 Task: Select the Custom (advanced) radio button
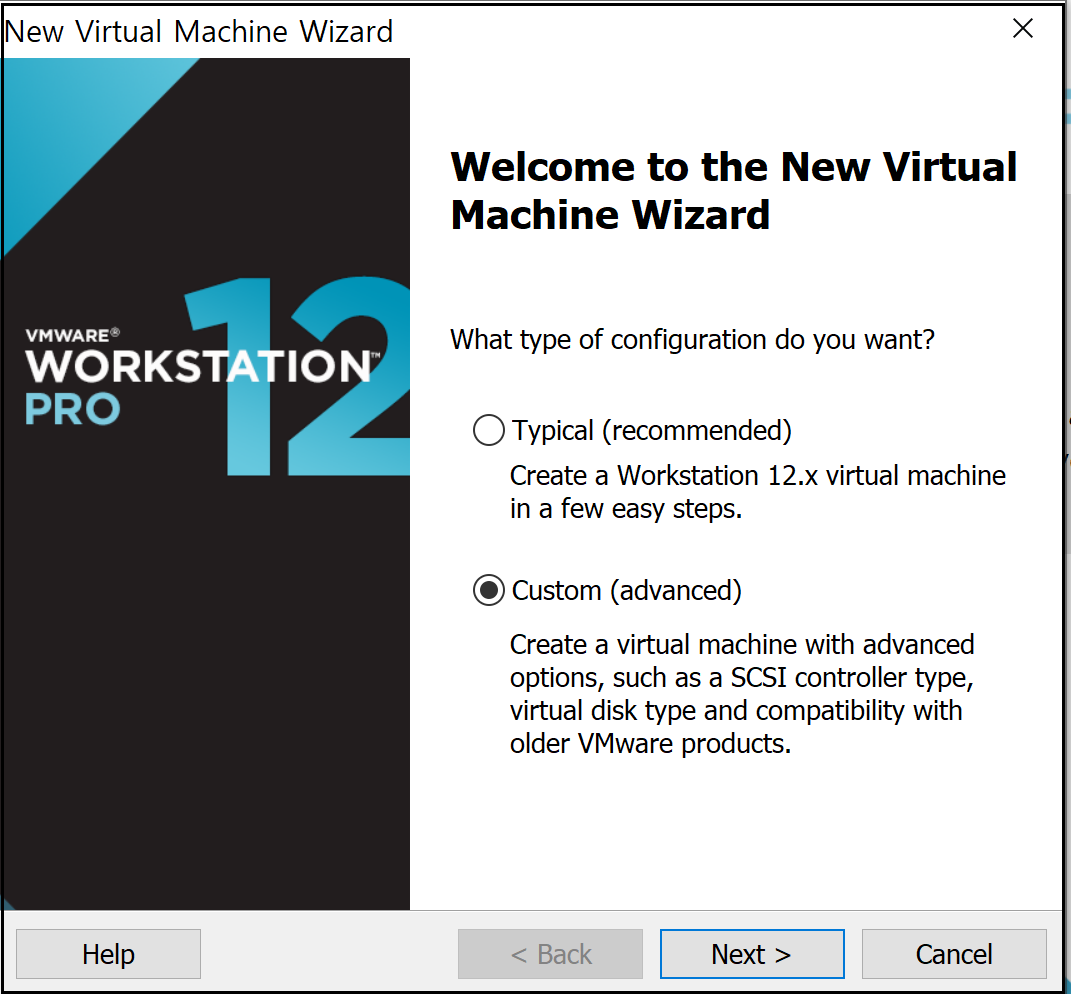[488, 590]
